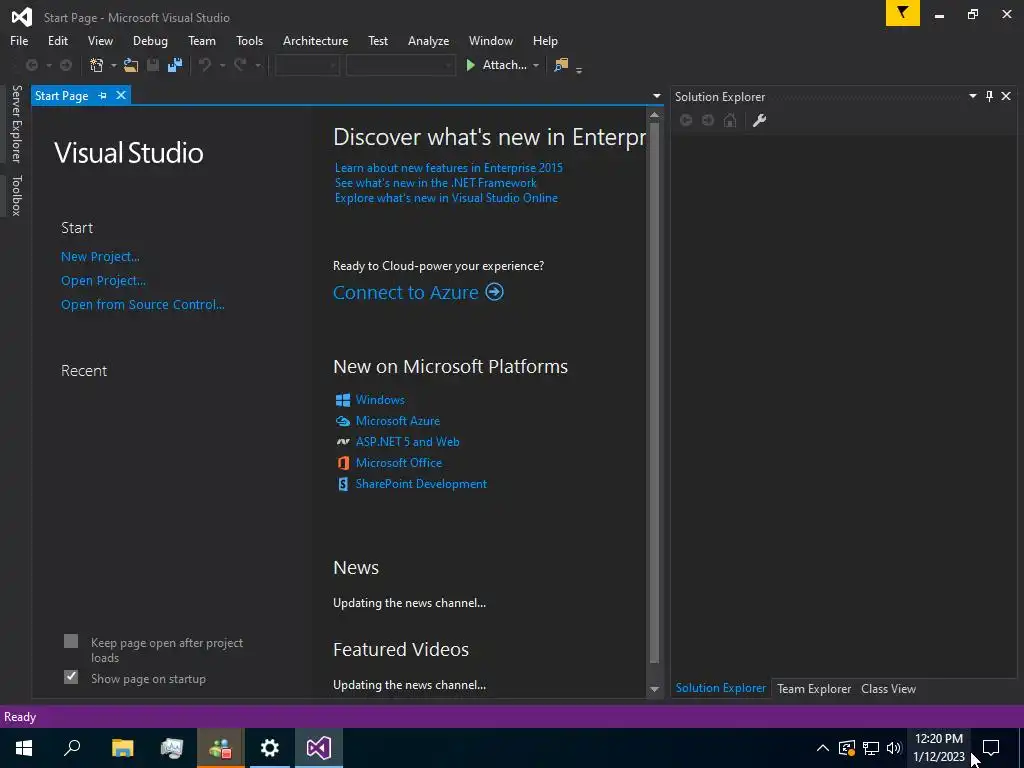The image size is (1024, 768).
Task: Open the Navigate Backward history dropdown arrow
Action: (48, 65)
